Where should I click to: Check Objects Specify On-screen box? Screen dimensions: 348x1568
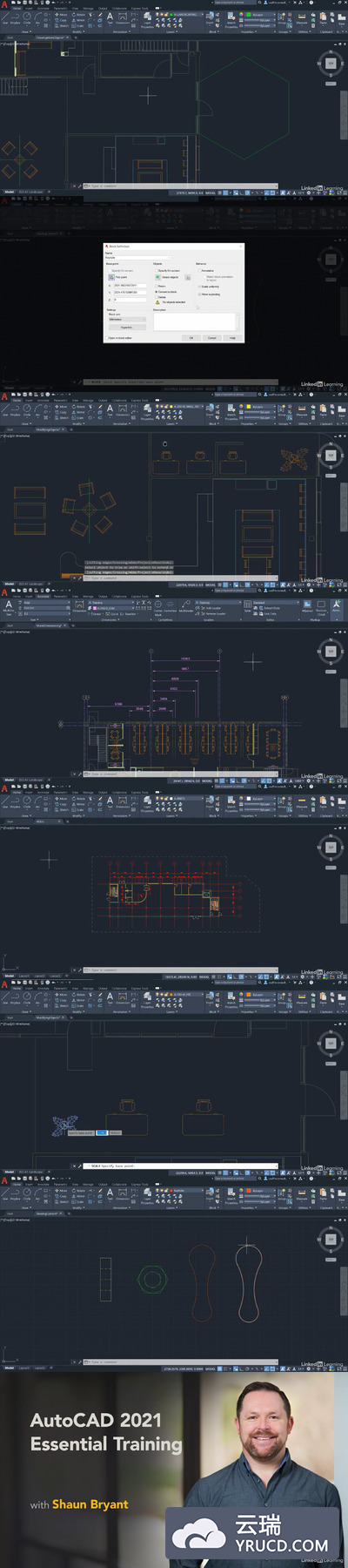pos(157,270)
